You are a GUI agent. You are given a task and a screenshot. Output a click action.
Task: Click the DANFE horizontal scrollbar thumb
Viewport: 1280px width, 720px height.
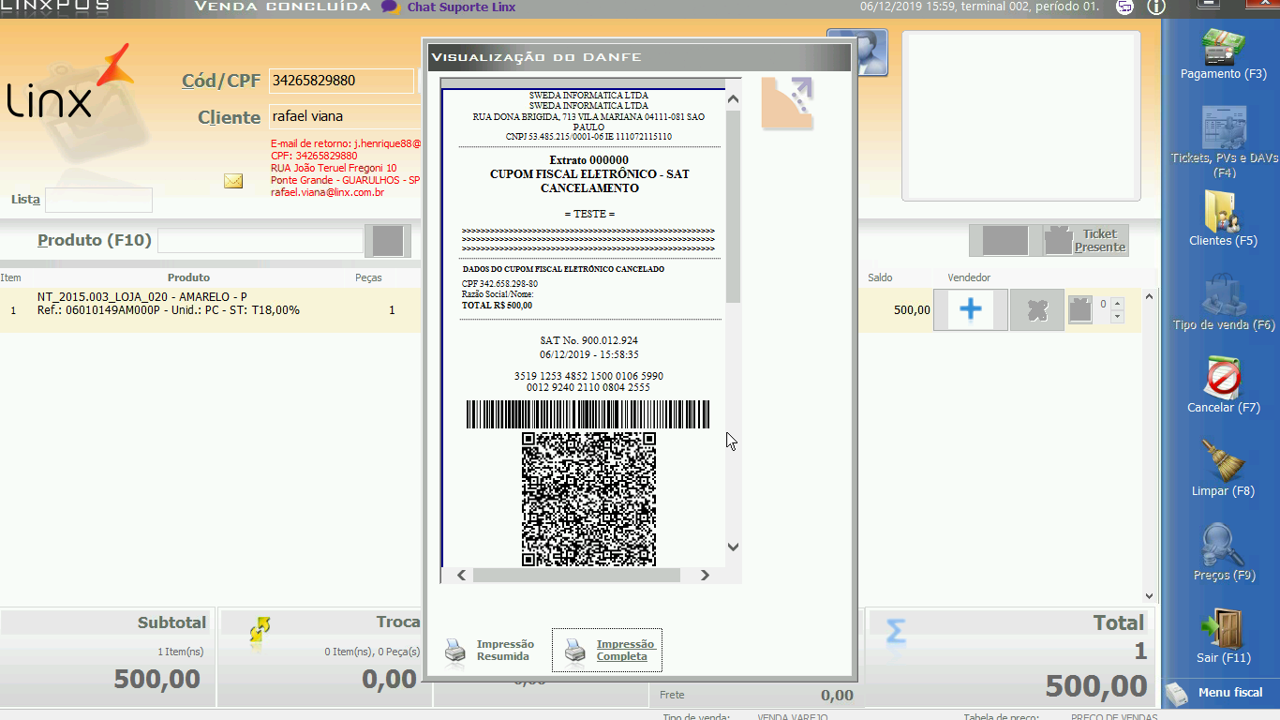[x=576, y=575]
